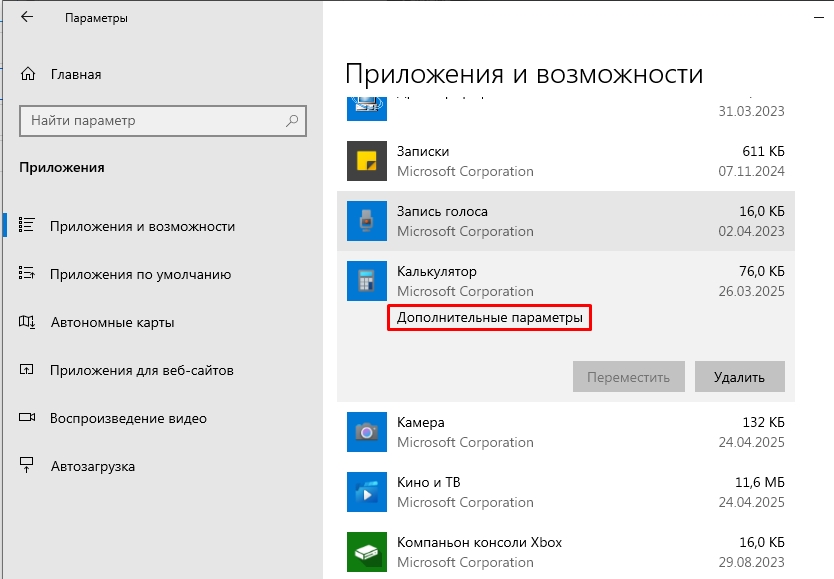Click the Автозагрузка startup icon

coord(27,465)
